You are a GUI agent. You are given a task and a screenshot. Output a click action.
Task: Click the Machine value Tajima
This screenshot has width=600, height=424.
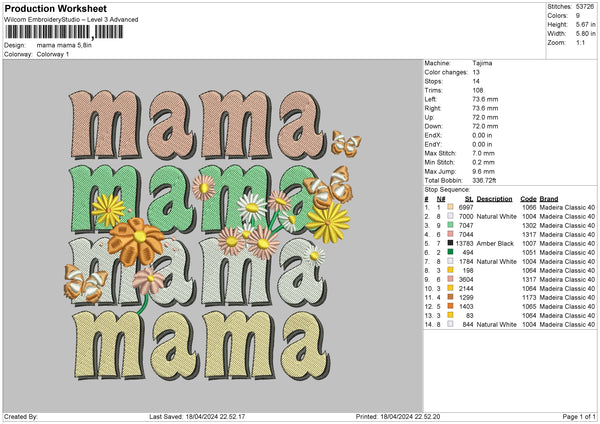pos(482,63)
